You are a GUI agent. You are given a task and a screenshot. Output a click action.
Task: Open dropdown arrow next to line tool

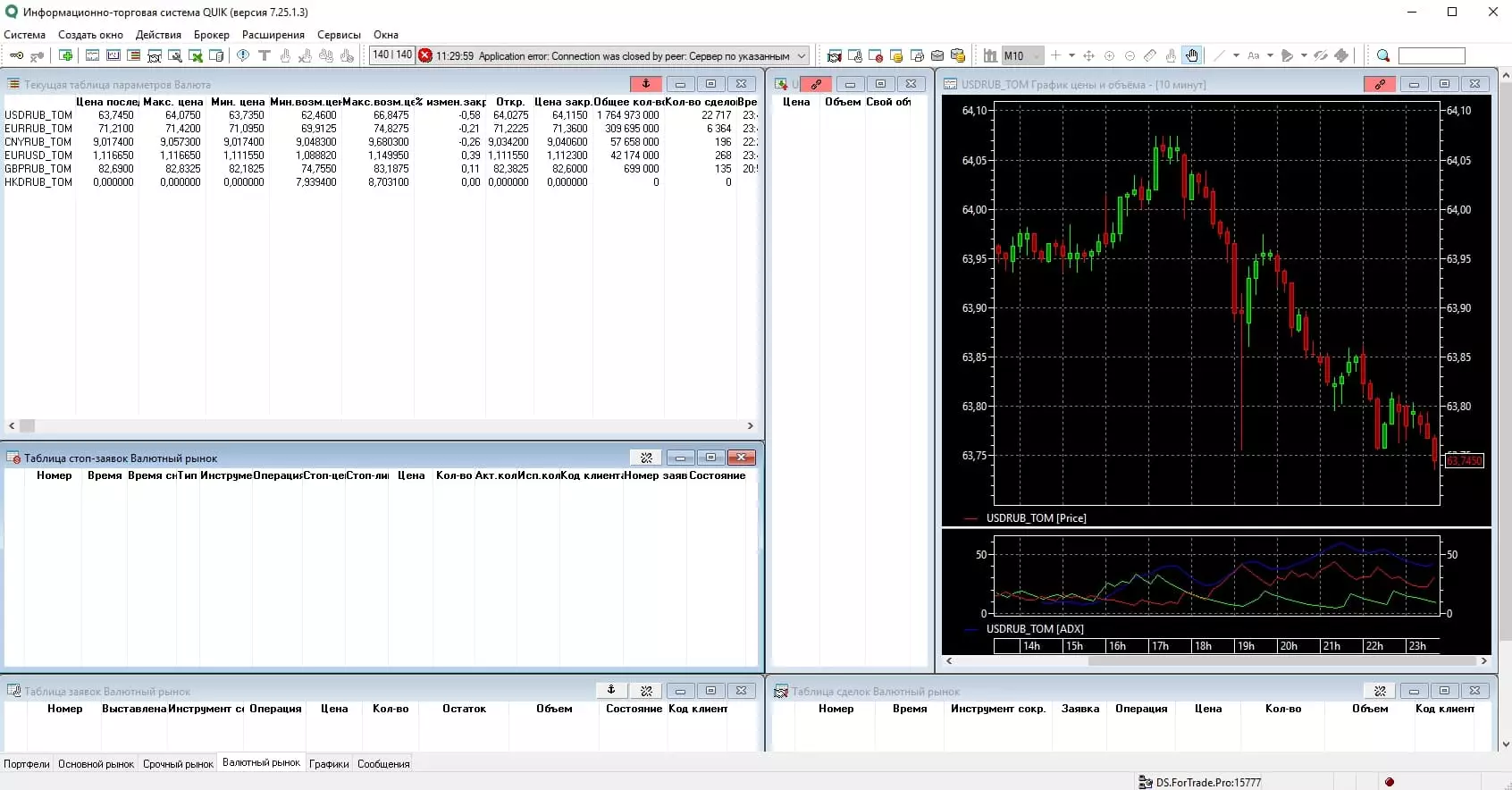[x=1236, y=55]
